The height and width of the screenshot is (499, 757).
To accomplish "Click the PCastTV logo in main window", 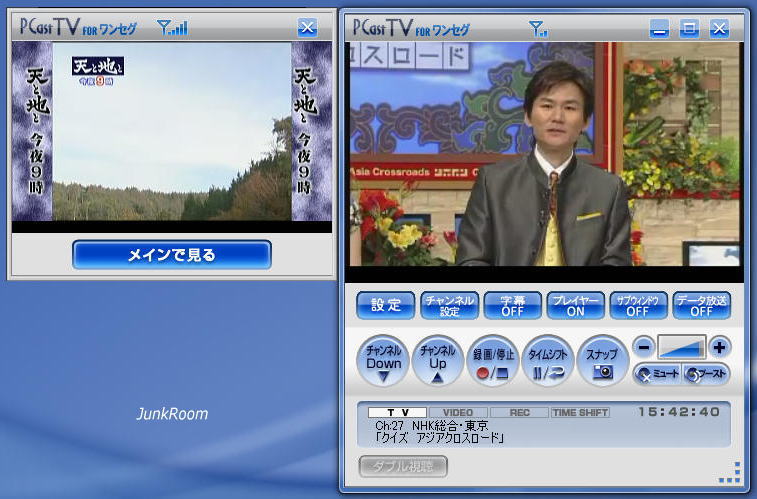I will tap(411, 28).
